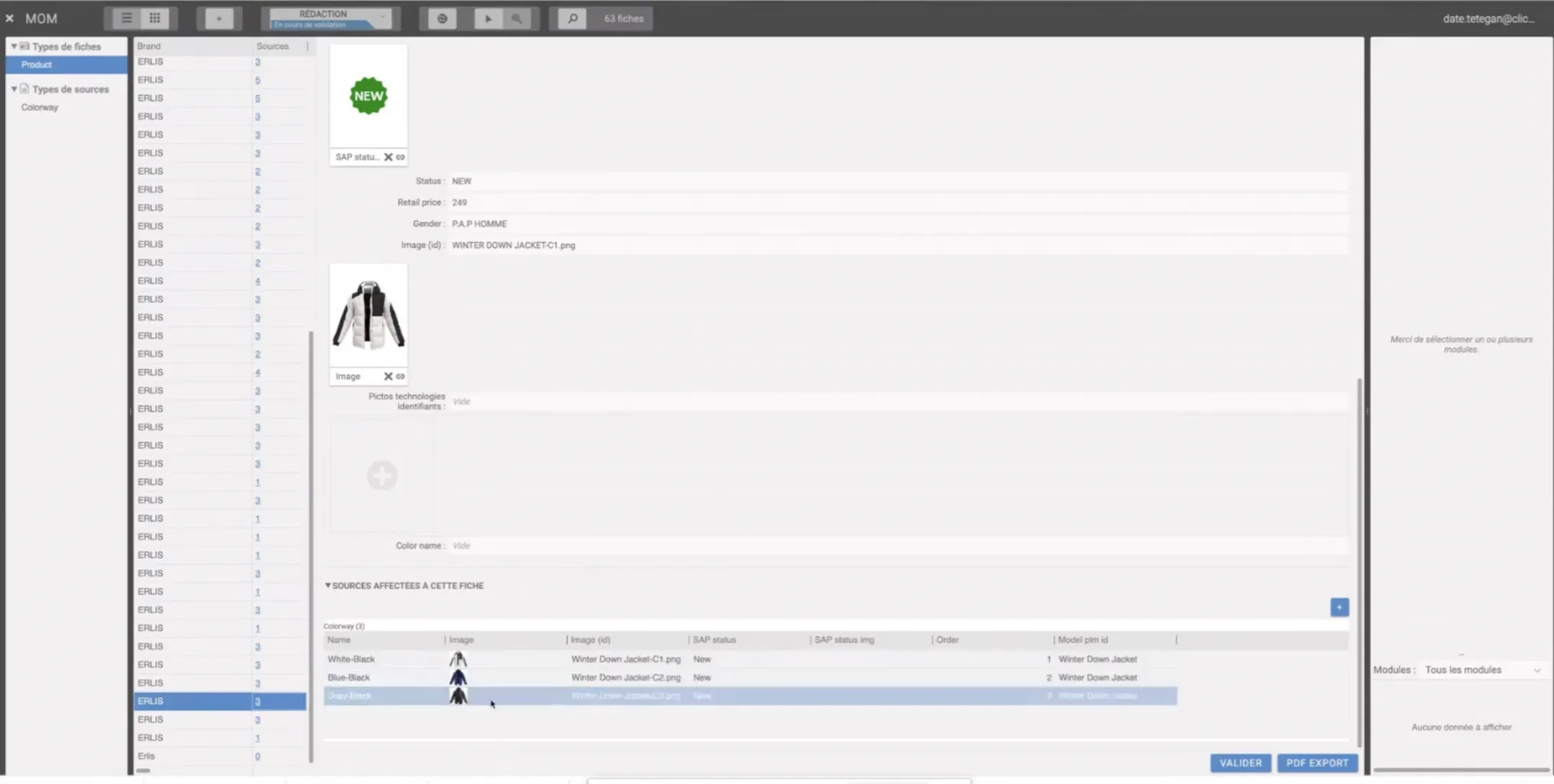The image size is (1554, 784).
Task: Add a source with blue plus button
Action: click(1339, 607)
